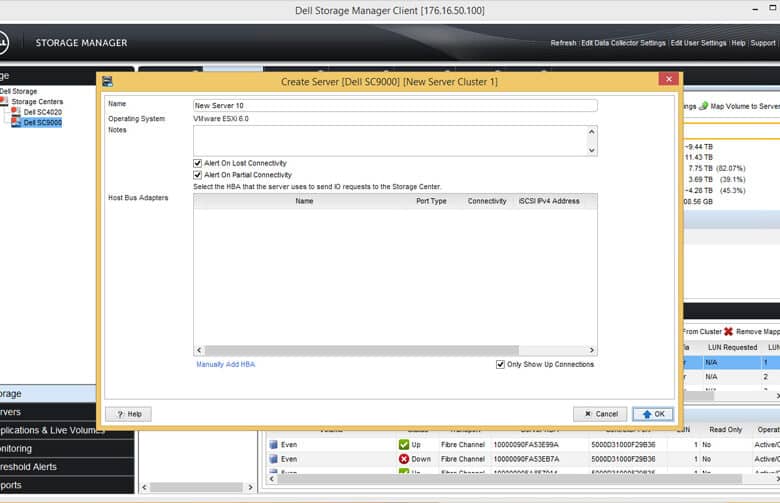
Task: Click the Dell SC4020 storage center icon
Action: tap(16, 112)
